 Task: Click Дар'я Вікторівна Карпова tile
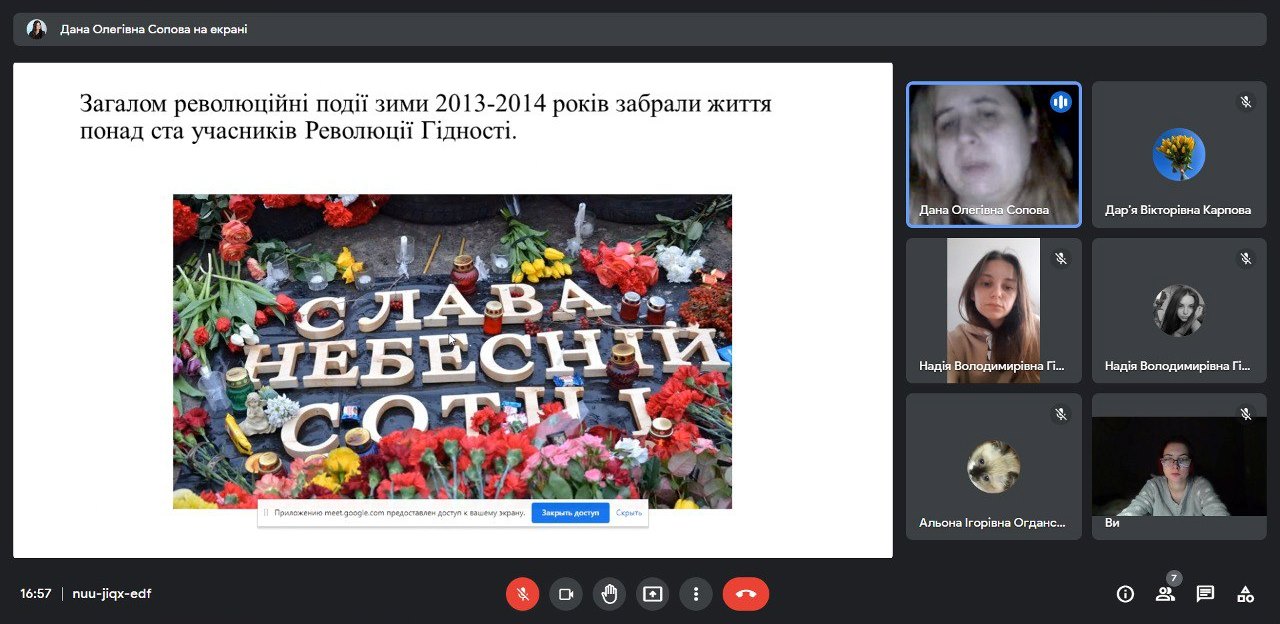tap(1178, 155)
